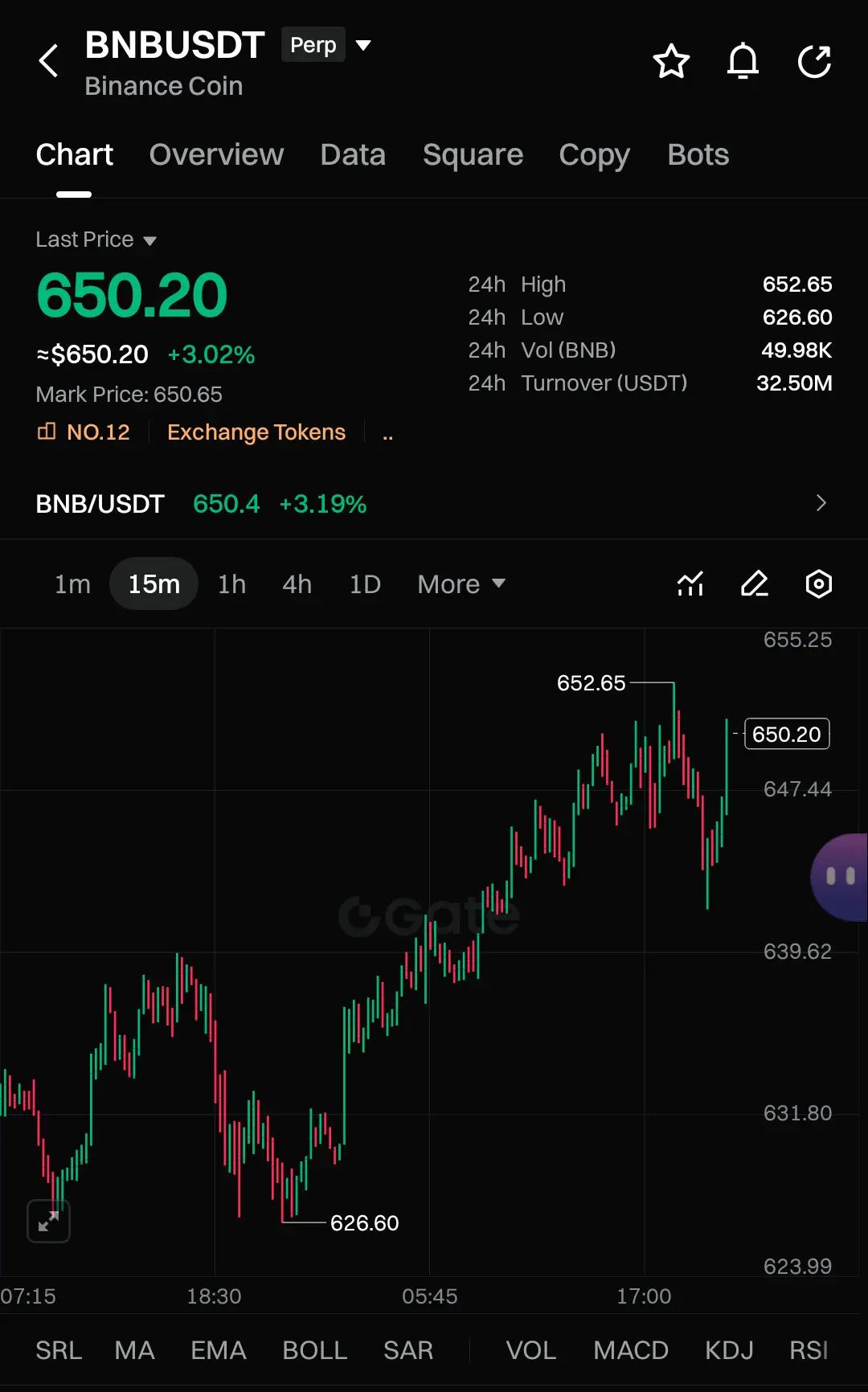Tap the current price tag 650.20 on chart
Image resolution: width=868 pixels, height=1392 pixels.
pyautogui.click(x=787, y=734)
